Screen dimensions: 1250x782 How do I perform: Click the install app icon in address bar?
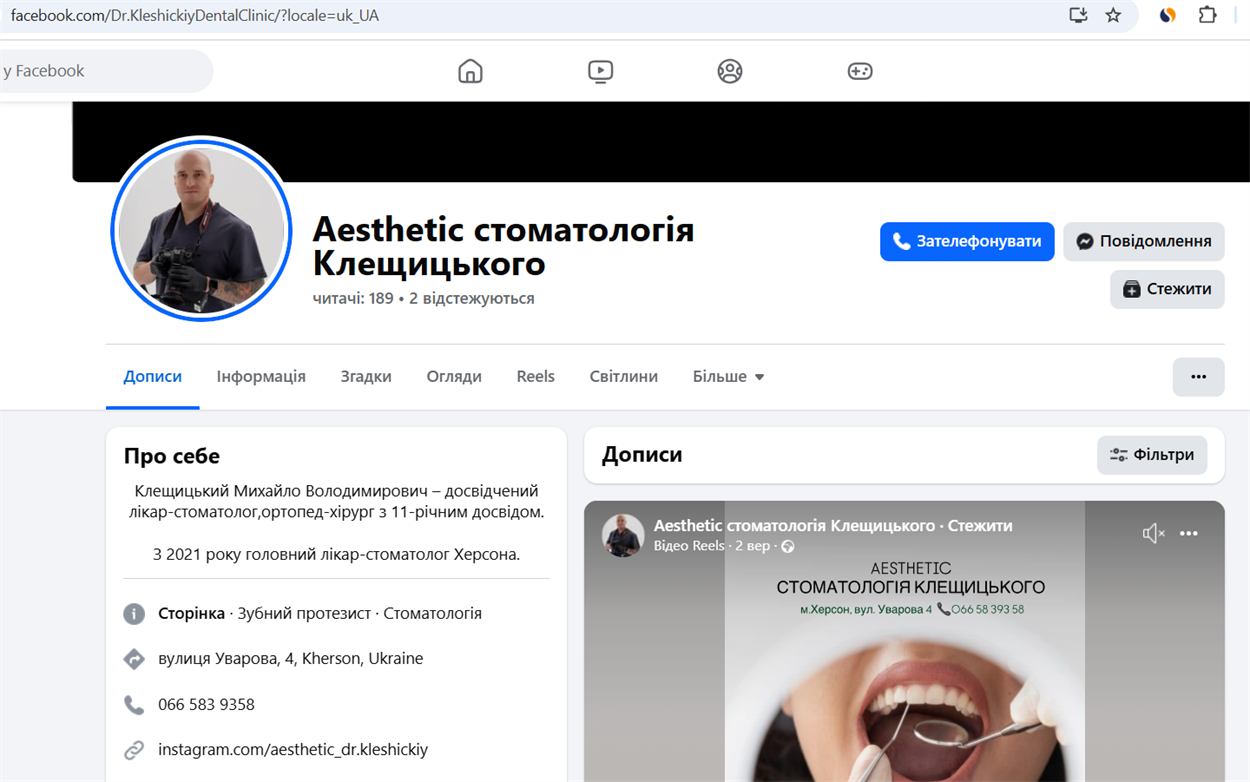click(1078, 15)
